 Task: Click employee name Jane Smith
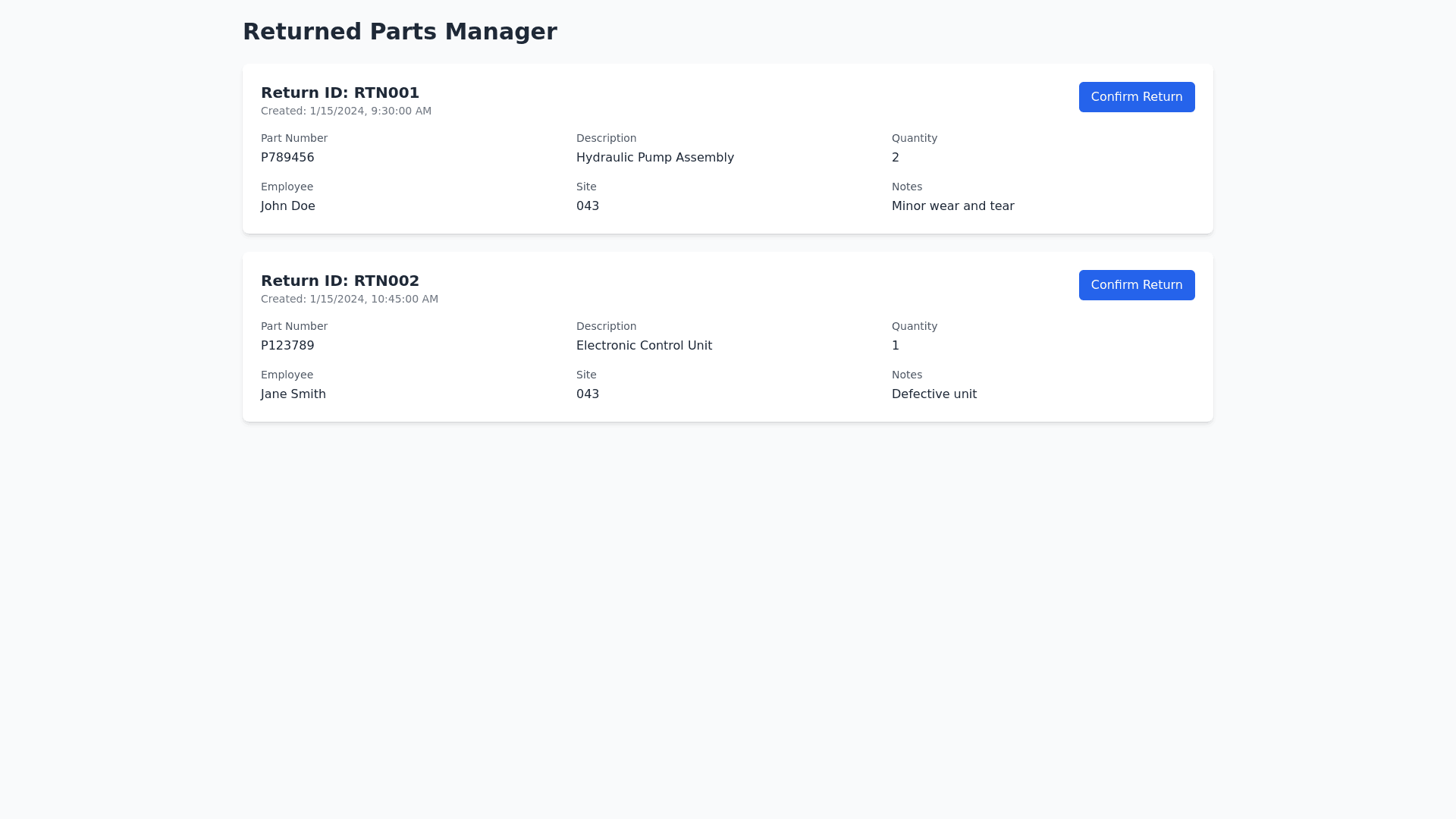[x=293, y=394]
